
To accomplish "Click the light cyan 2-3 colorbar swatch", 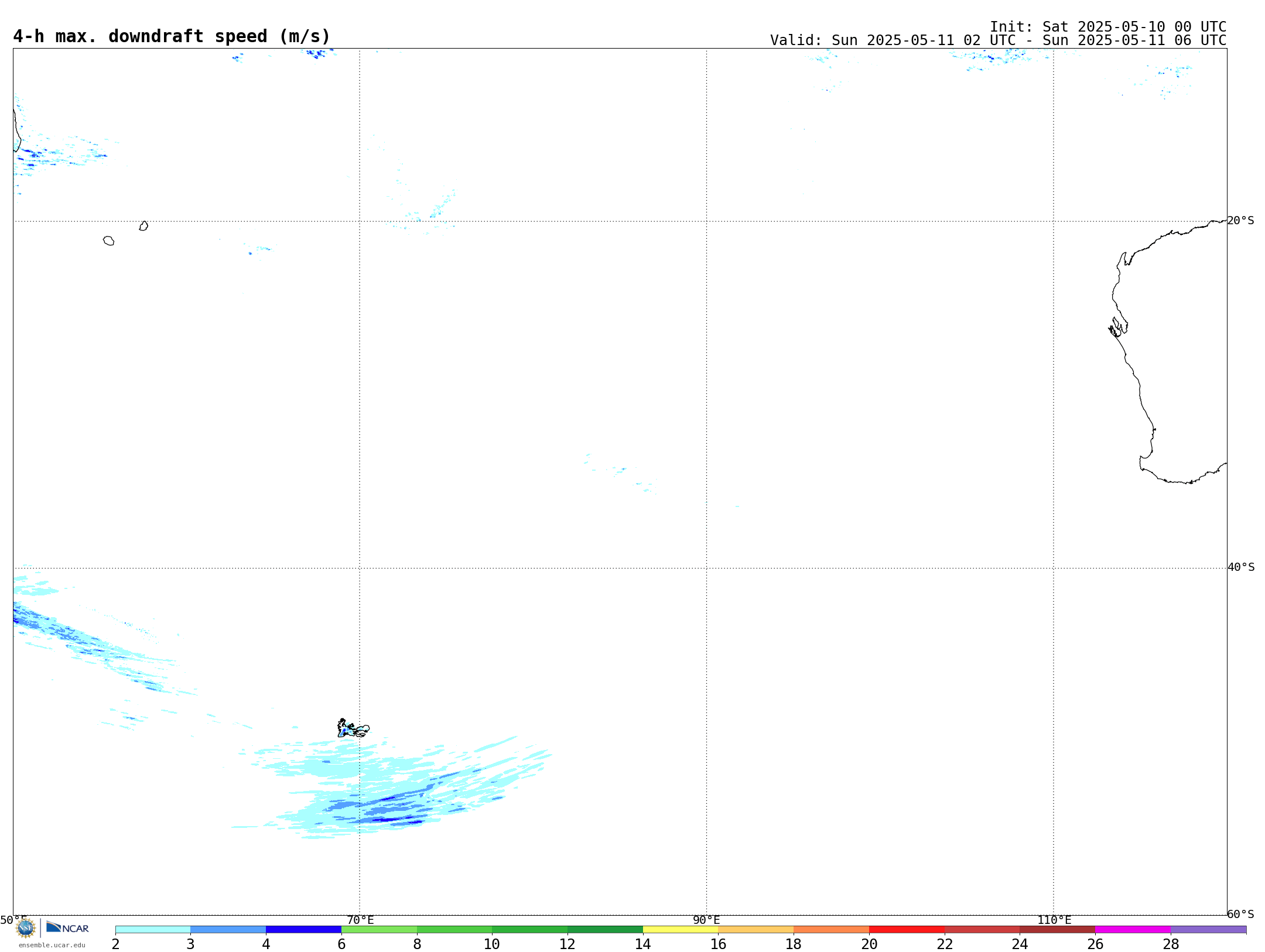I will (153, 929).
